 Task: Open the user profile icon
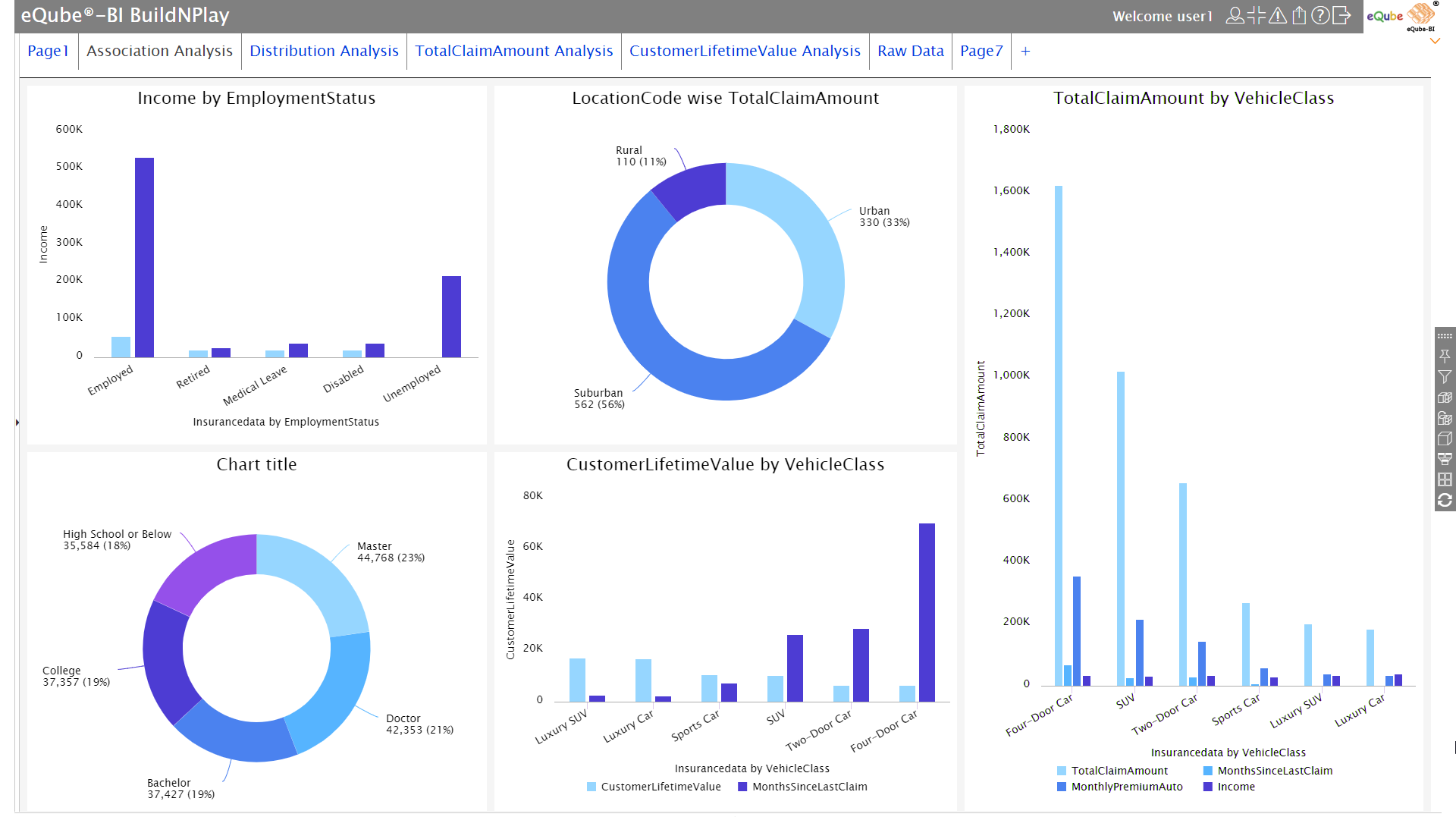1235,16
